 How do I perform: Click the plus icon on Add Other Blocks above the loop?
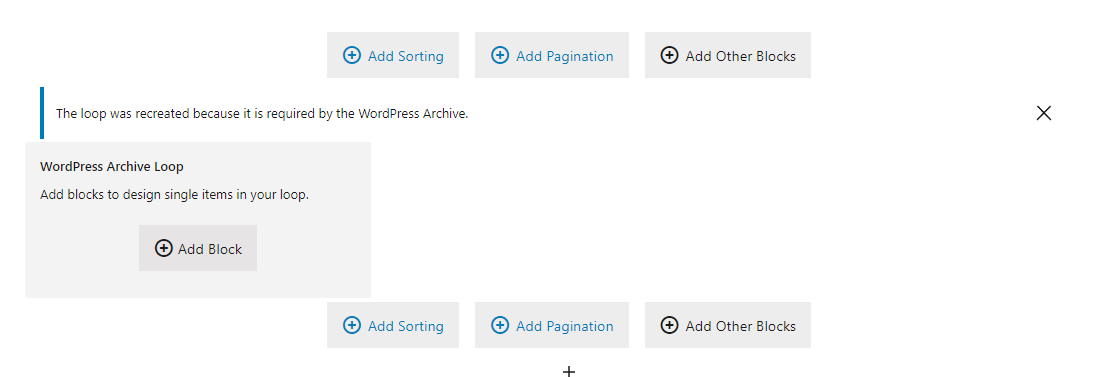point(669,55)
